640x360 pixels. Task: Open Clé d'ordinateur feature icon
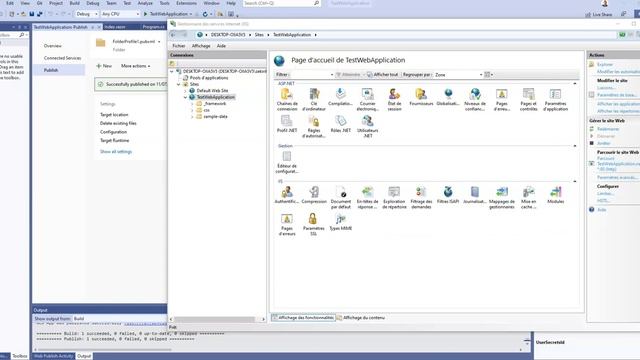coord(314,100)
